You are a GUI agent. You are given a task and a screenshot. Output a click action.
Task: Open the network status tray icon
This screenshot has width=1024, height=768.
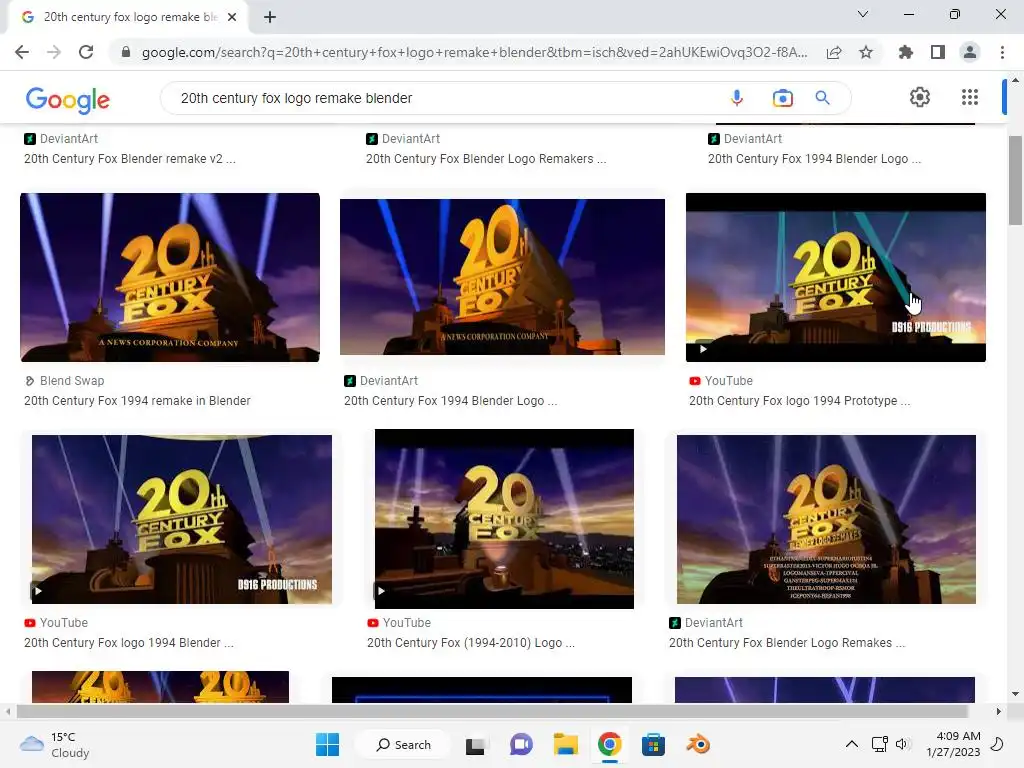(x=879, y=744)
